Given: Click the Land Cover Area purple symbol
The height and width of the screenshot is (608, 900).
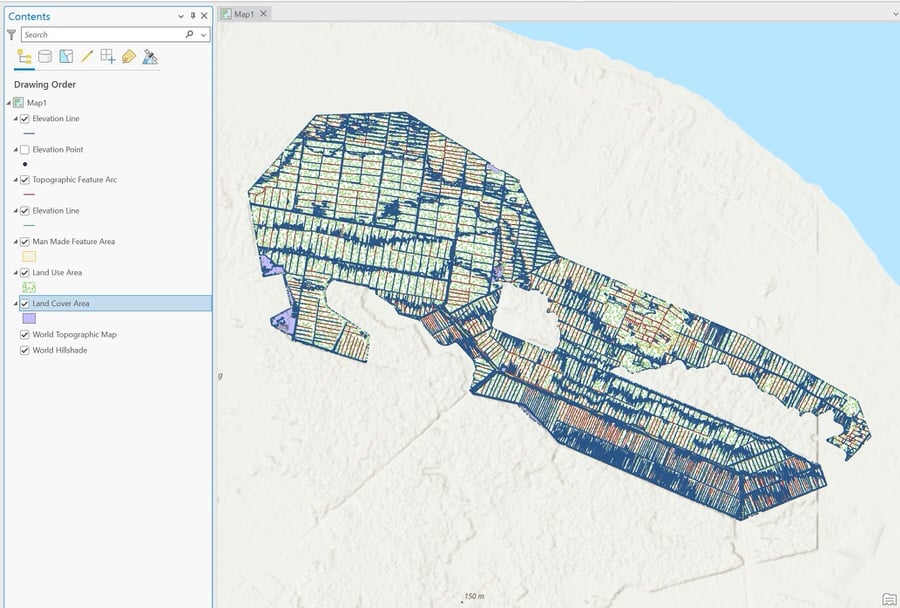Looking at the screenshot, I should coord(29,318).
